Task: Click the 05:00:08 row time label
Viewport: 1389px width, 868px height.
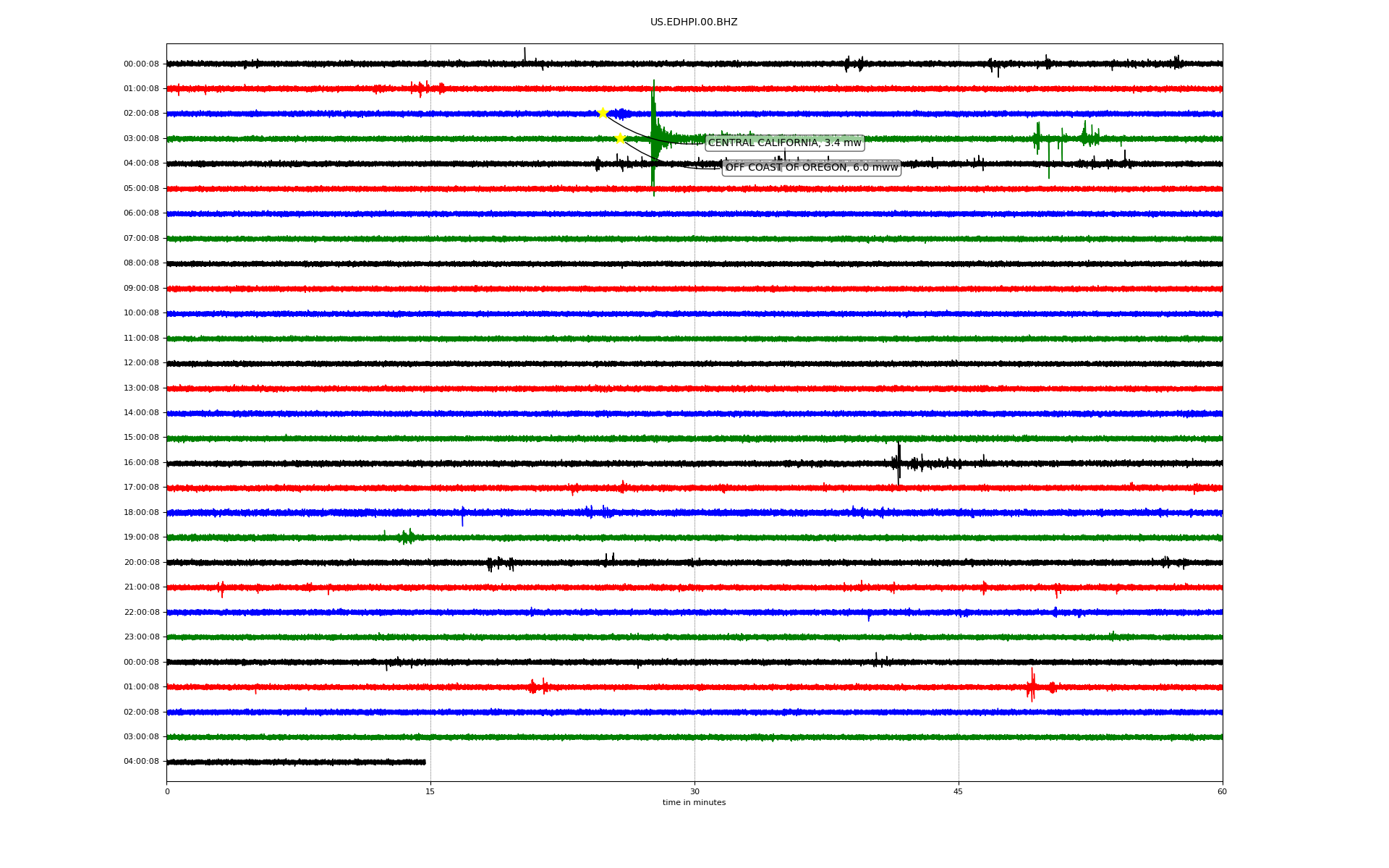Action: [x=141, y=189]
